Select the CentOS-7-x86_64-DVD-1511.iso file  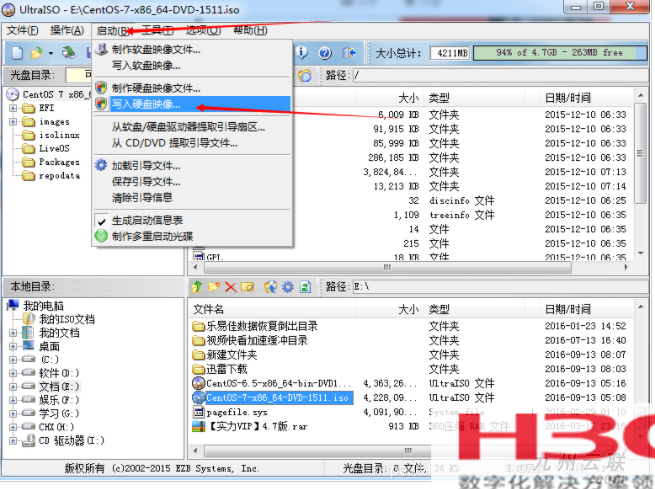point(277,398)
